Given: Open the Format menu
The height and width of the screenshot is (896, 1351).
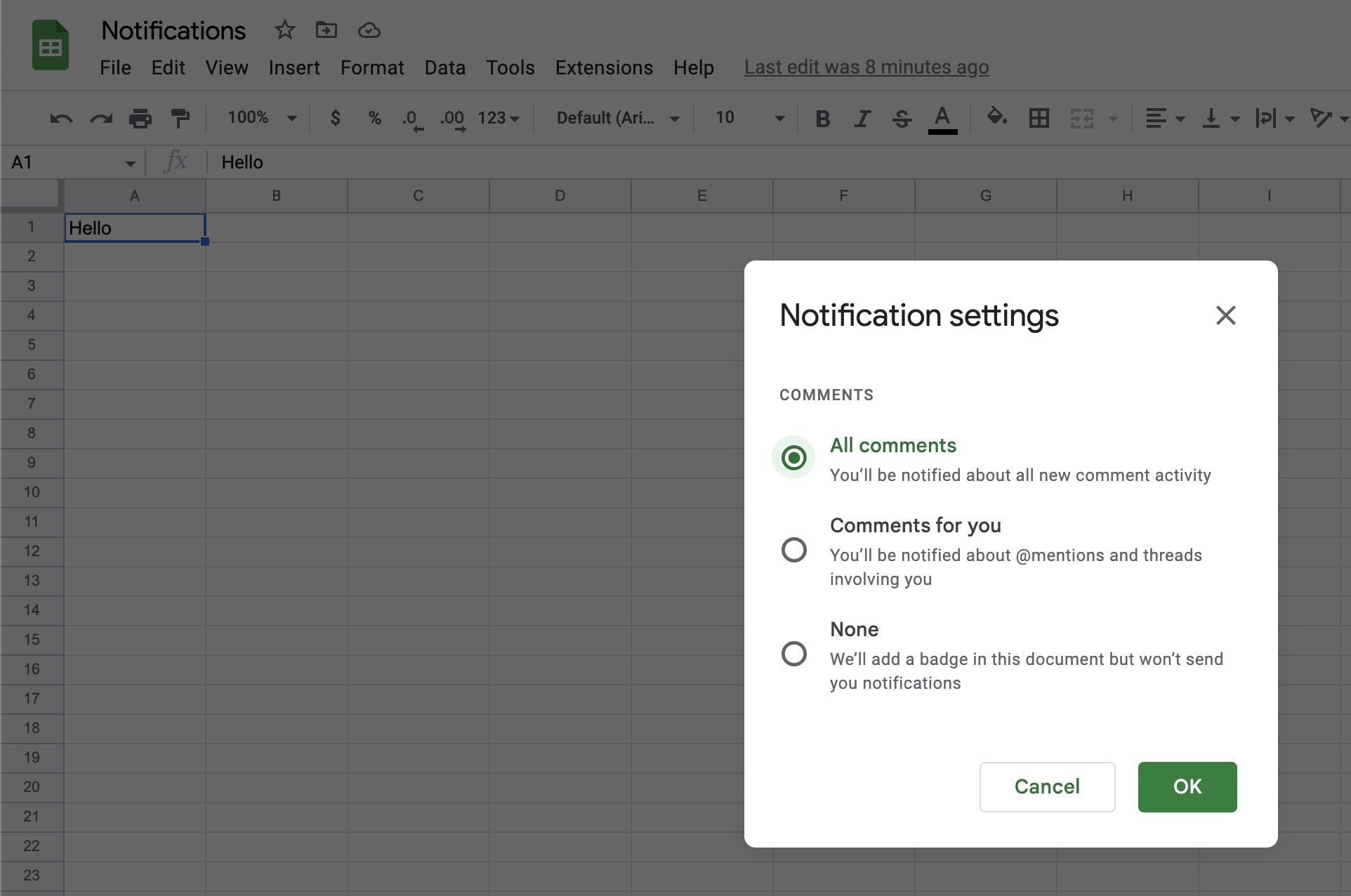Looking at the screenshot, I should (x=372, y=67).
